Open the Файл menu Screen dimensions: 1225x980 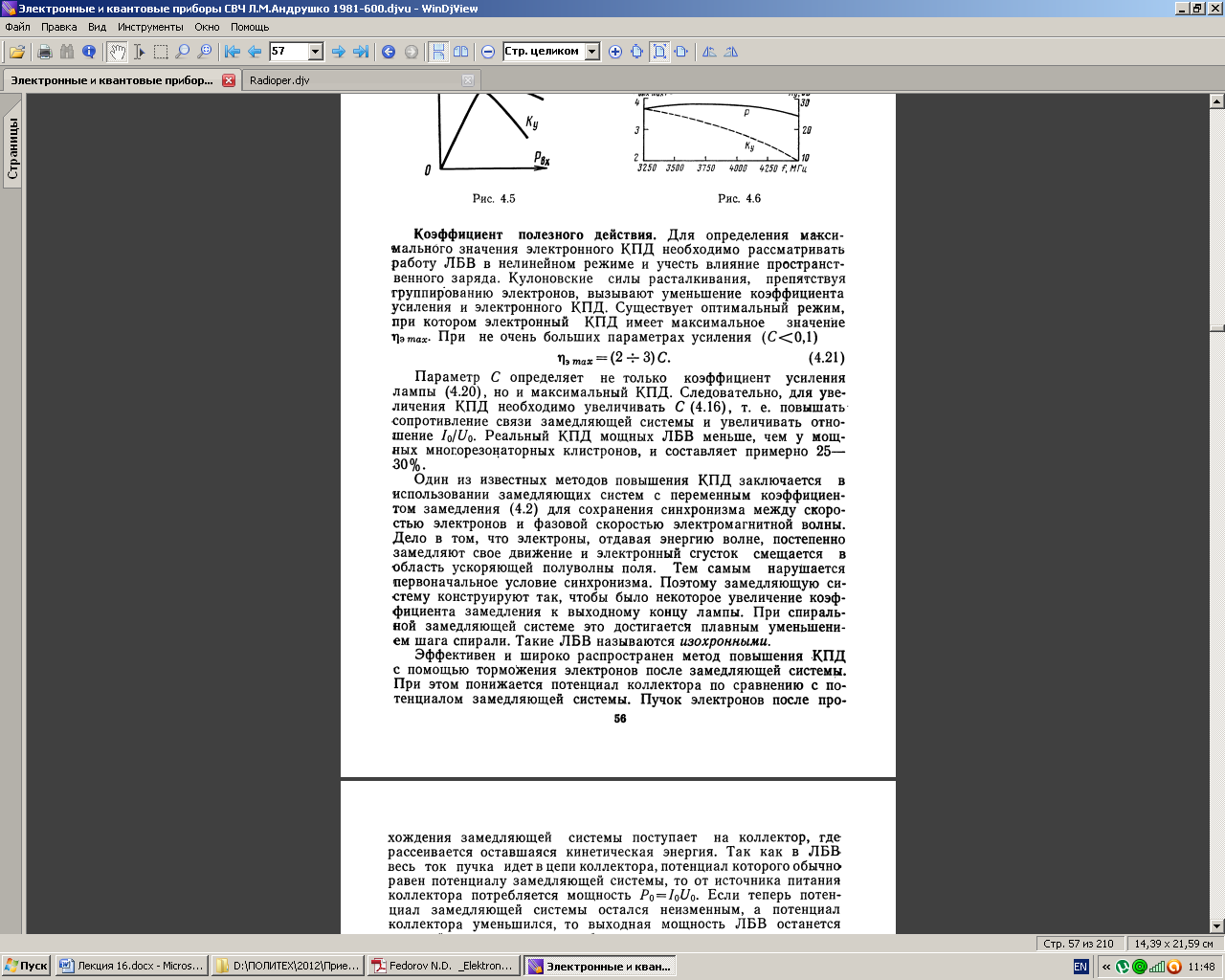pos(18,27)
